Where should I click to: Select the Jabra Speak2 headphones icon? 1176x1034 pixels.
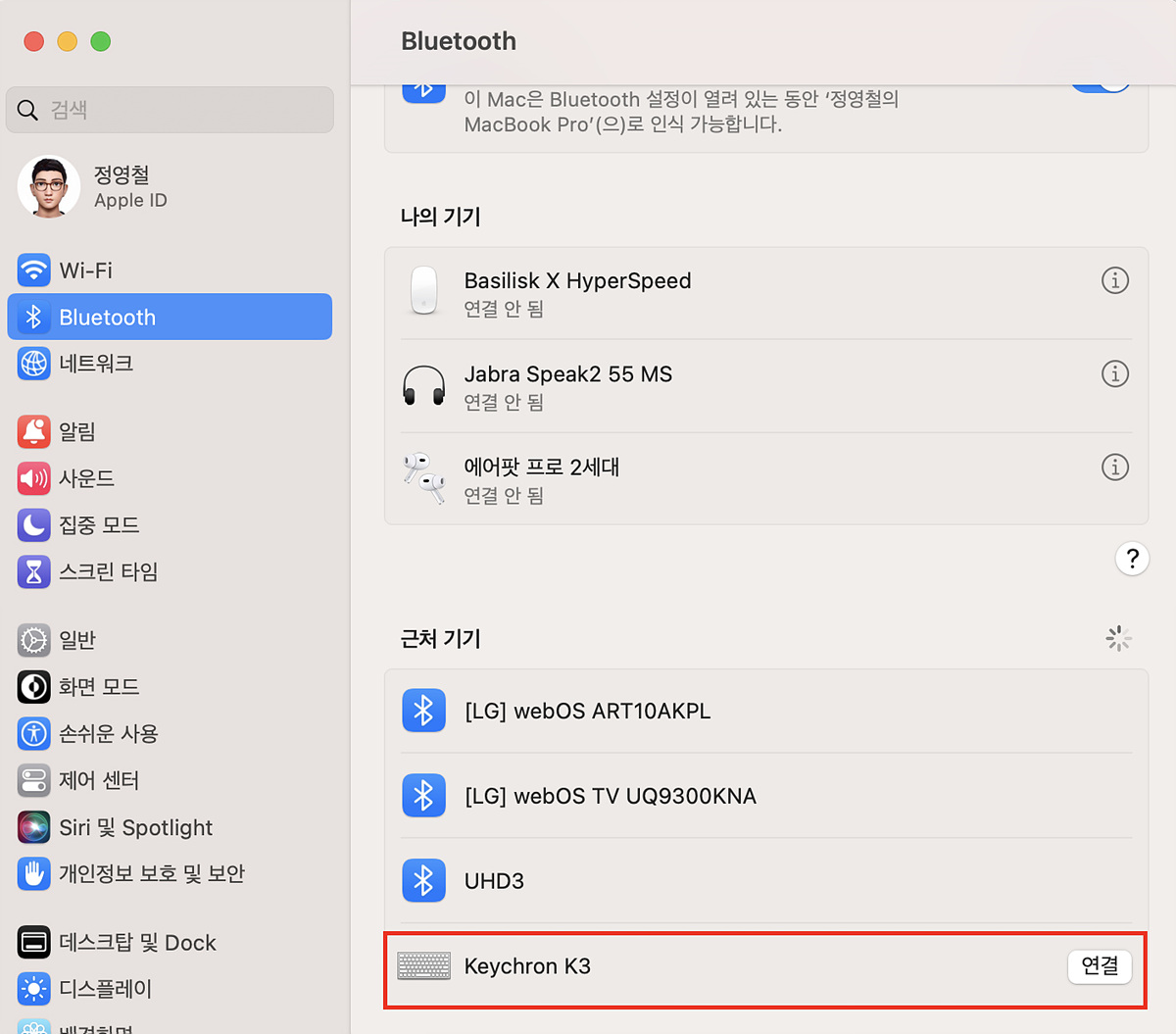pos(423,385)
